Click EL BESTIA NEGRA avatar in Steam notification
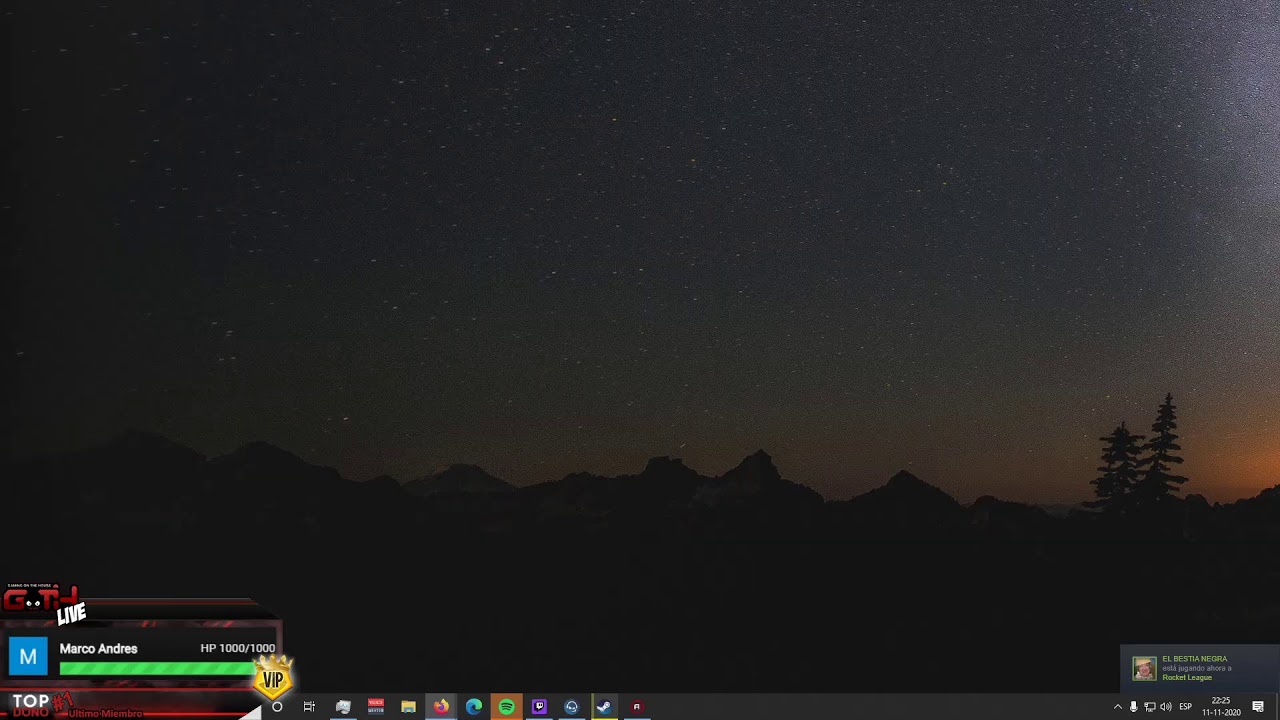This screenshot has height=720, width=1280. tap(1144, 668)
